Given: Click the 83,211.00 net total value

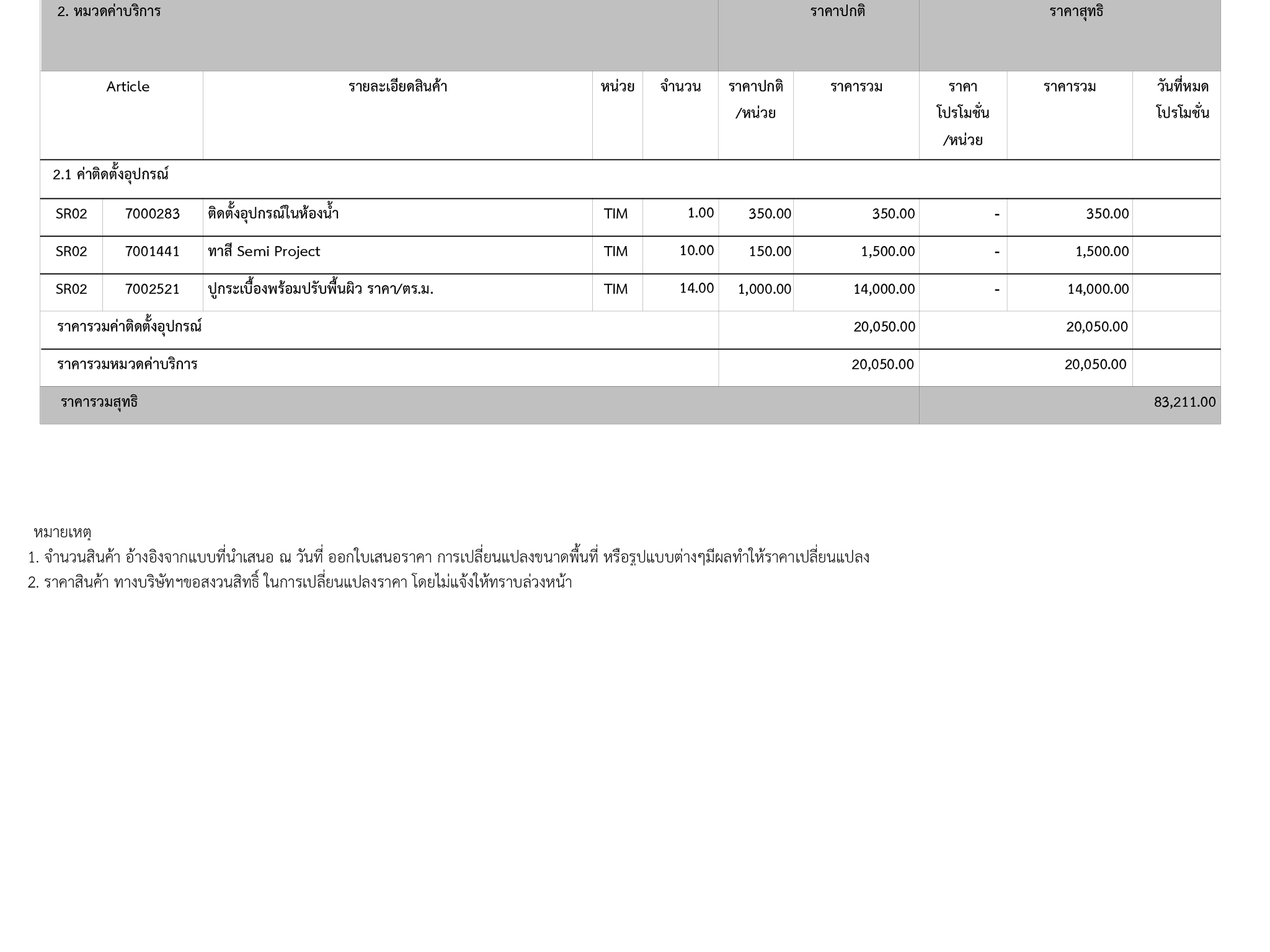Looking at the screenshot, I should tap(1184, 402).
